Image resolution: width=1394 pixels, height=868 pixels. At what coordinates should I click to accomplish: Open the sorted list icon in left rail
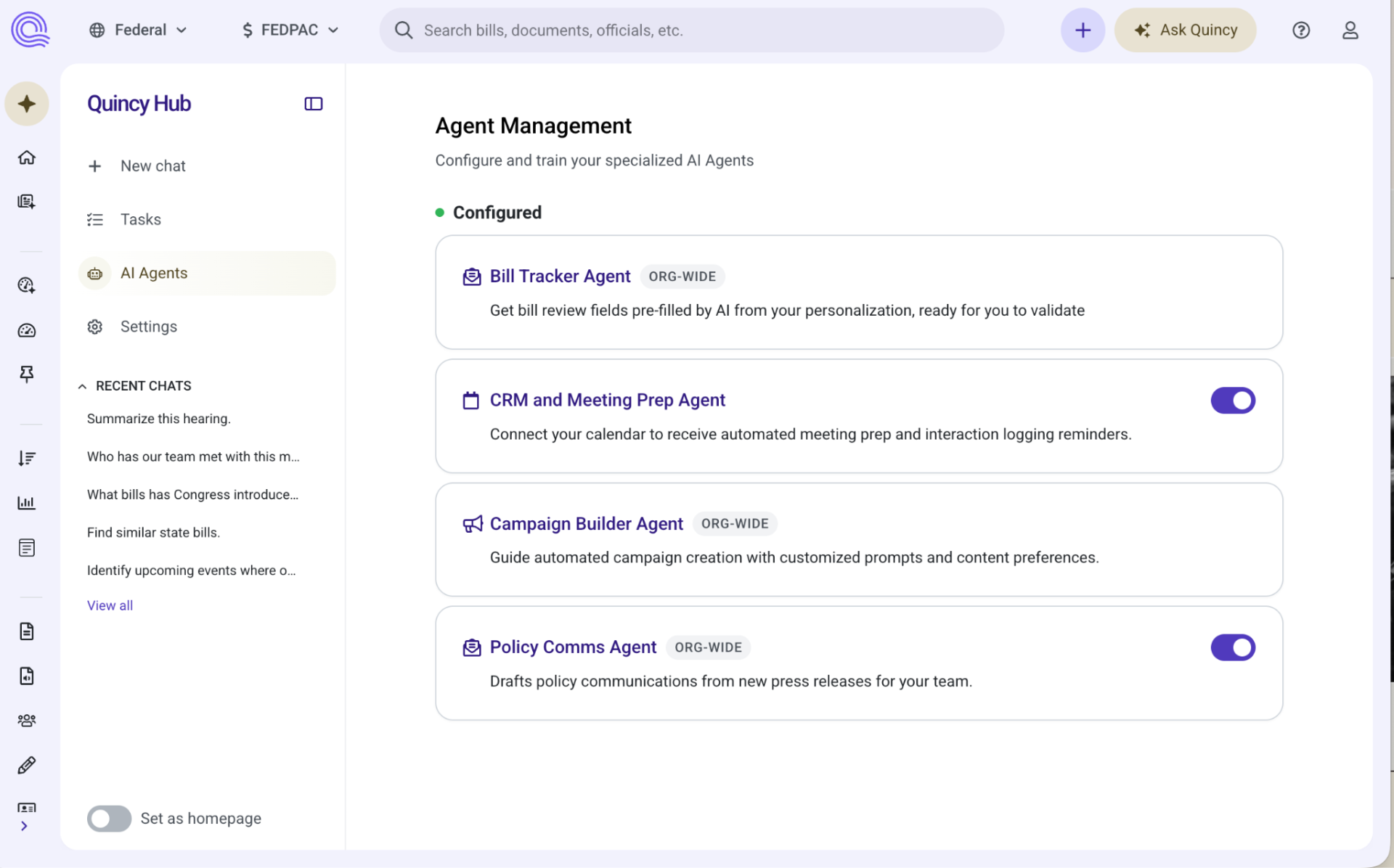pos(27,459)
